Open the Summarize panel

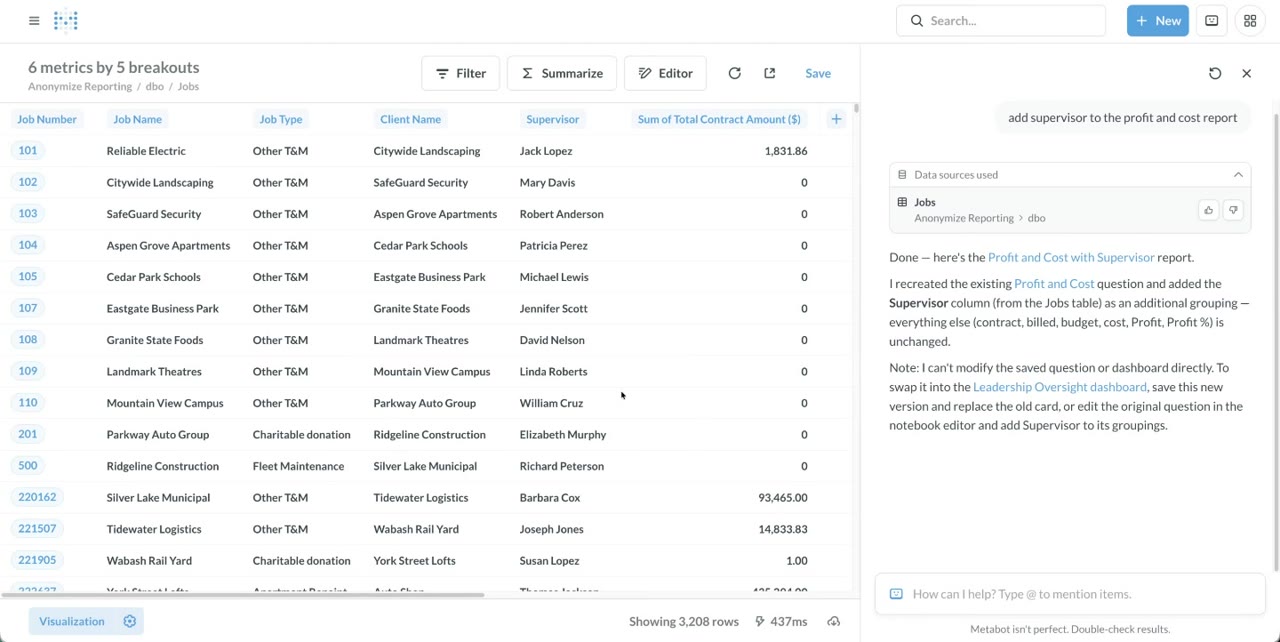point(562,73)
